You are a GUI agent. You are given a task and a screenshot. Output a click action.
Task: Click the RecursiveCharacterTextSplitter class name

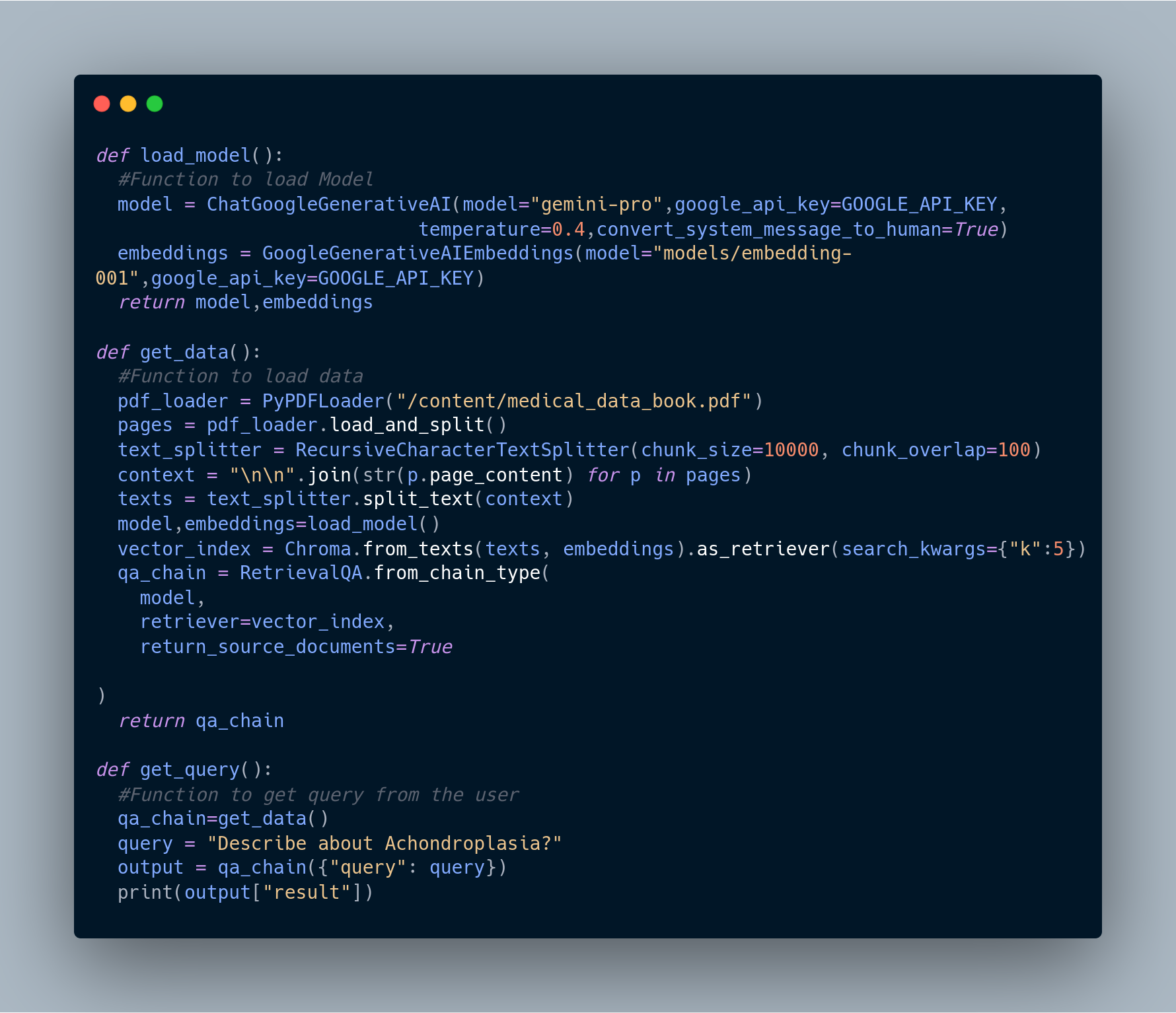pos(462,450)
